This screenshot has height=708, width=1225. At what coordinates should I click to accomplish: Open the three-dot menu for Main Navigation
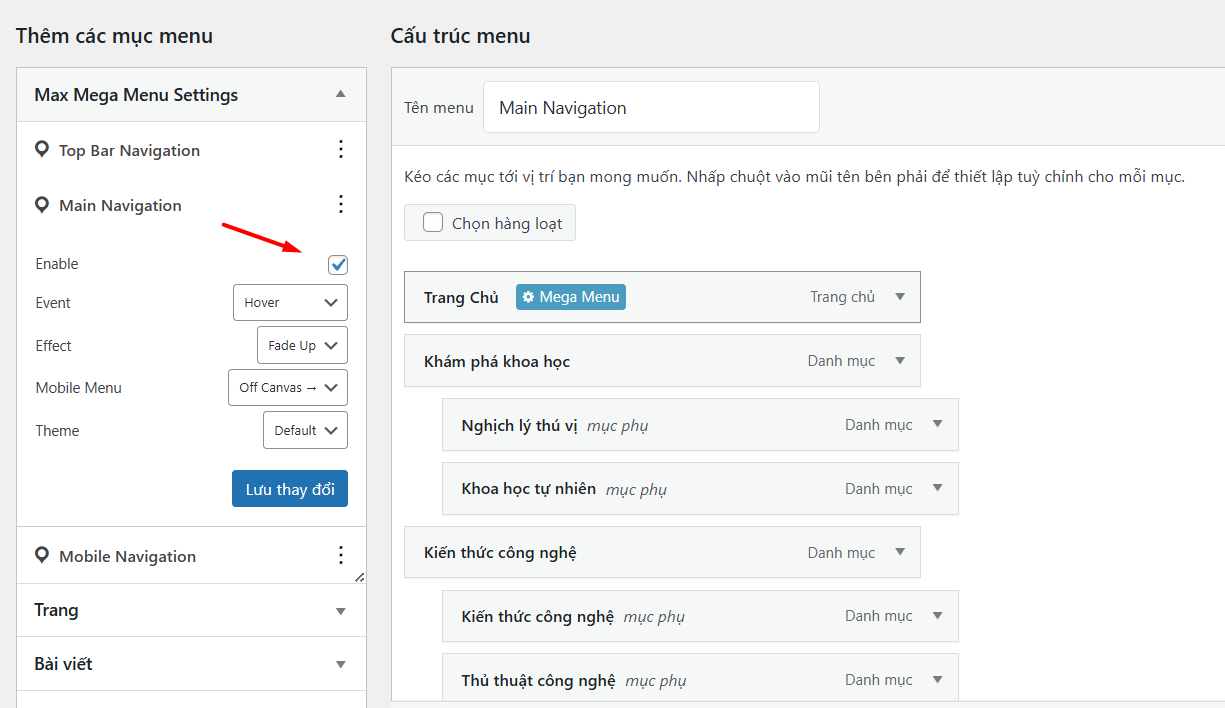[x=341, y=205]
